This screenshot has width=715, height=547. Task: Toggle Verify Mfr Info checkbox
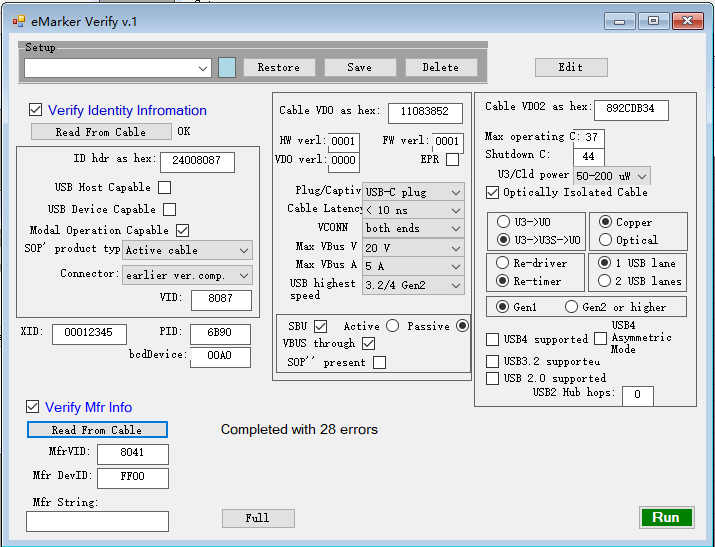pyautogui.click(x=32, y=406)
